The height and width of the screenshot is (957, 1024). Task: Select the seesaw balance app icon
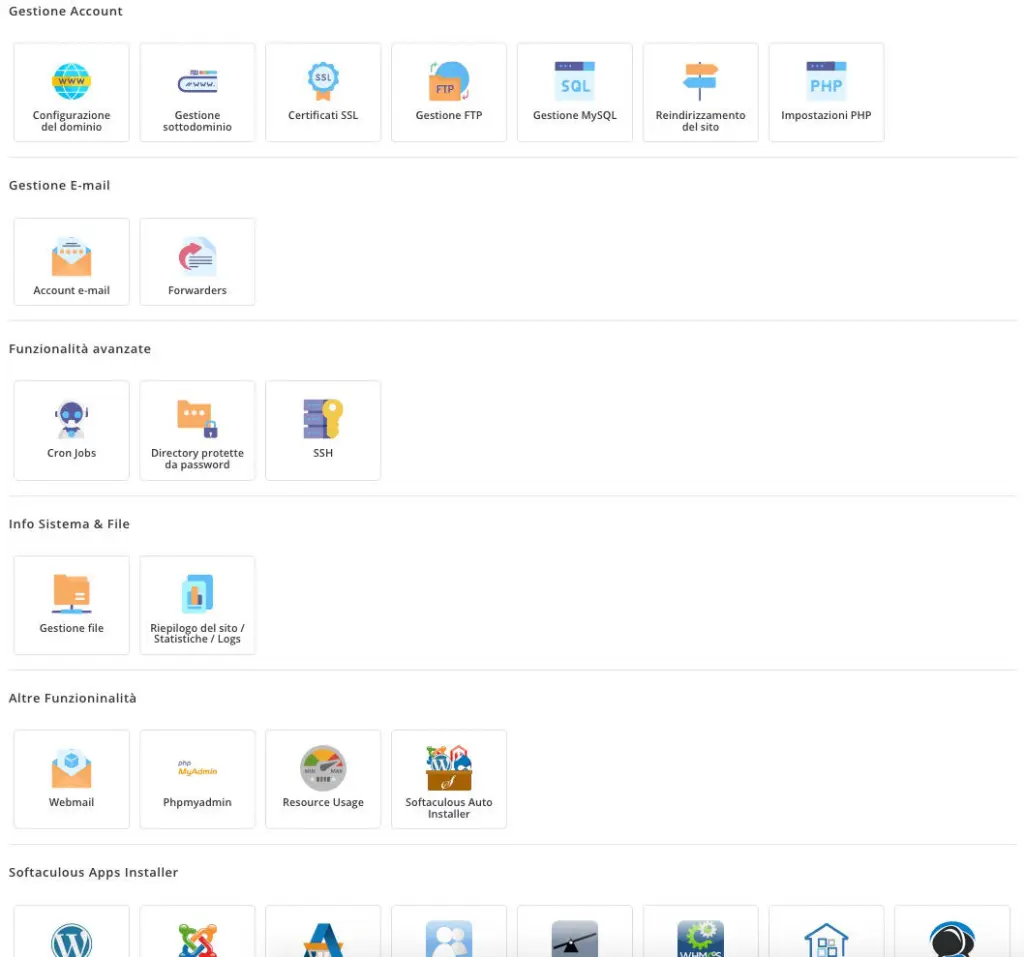pos(575,939)
